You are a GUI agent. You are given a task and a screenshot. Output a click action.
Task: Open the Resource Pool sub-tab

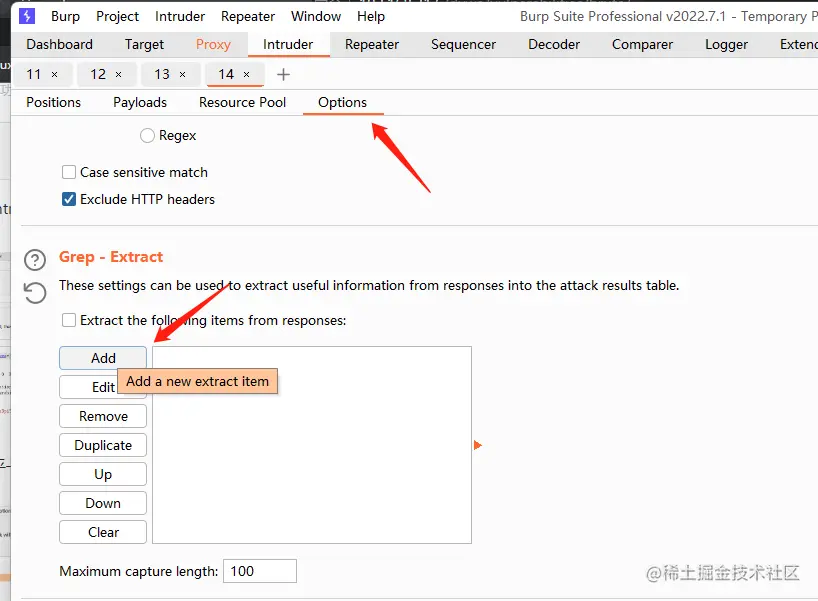(x=243, y=102)
